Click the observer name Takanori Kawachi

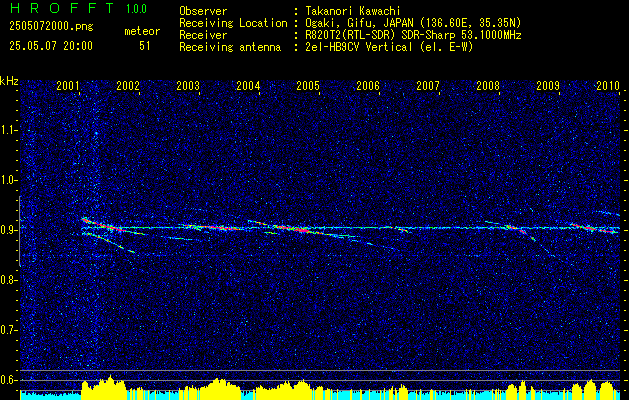coord(351,11)
